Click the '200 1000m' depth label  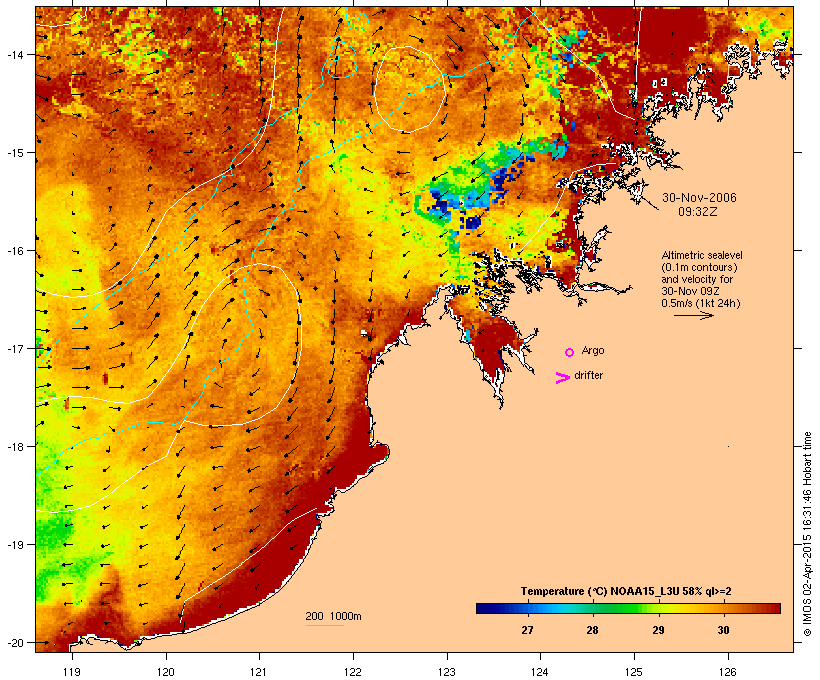click(333, 616)
